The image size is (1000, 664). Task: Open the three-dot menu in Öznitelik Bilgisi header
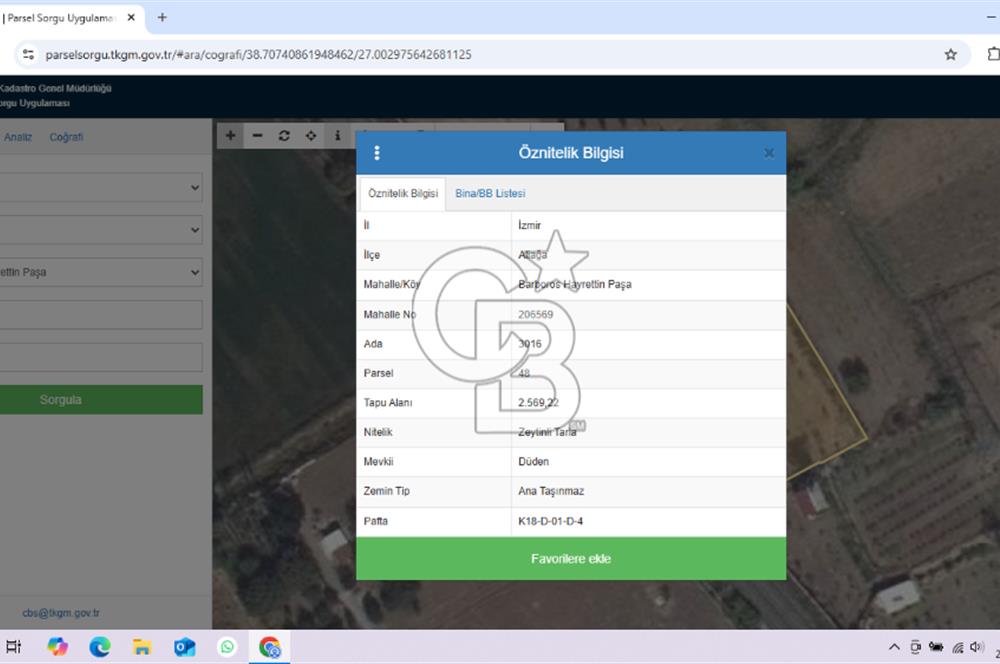[x=377, y=153]
